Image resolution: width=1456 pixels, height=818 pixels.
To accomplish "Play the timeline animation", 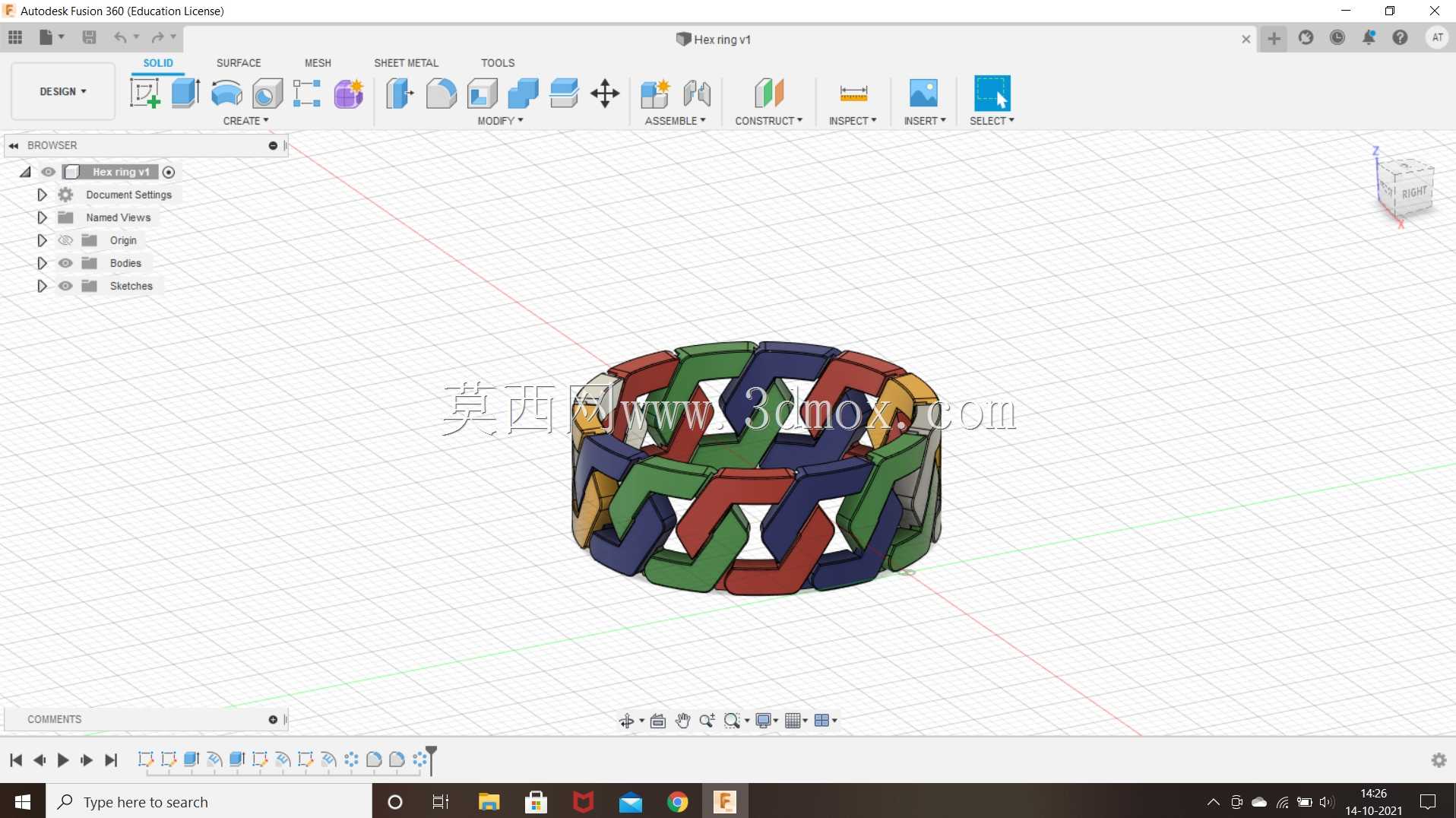I will tap(63, 760).
